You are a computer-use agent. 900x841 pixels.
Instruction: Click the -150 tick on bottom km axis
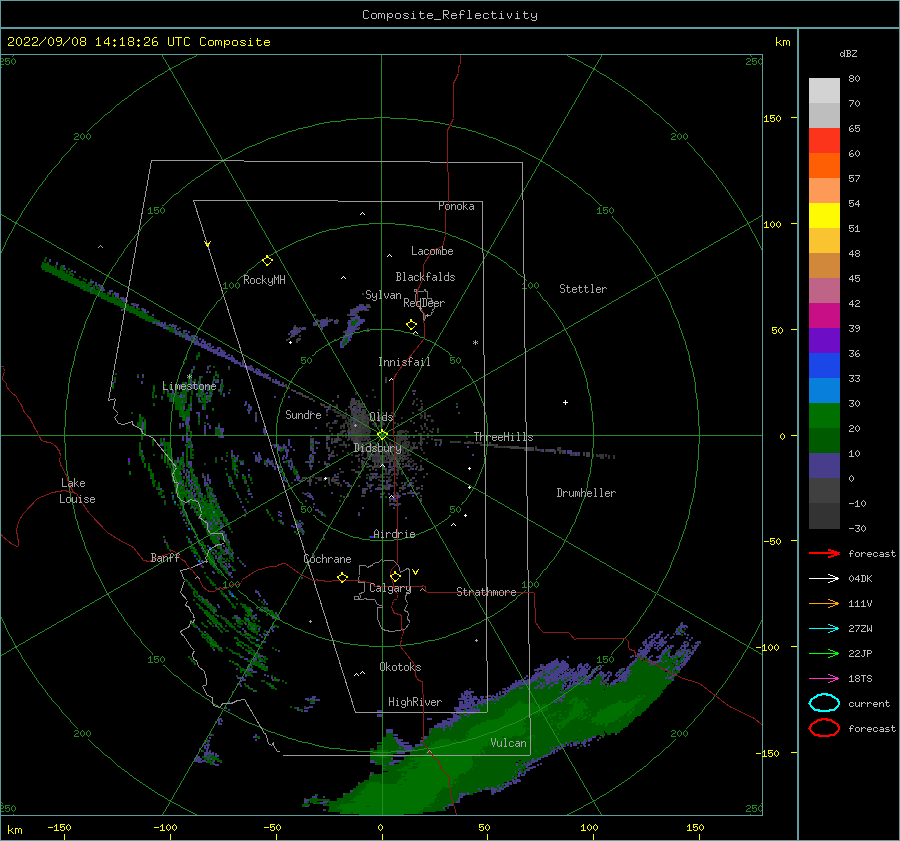(59, 827)
